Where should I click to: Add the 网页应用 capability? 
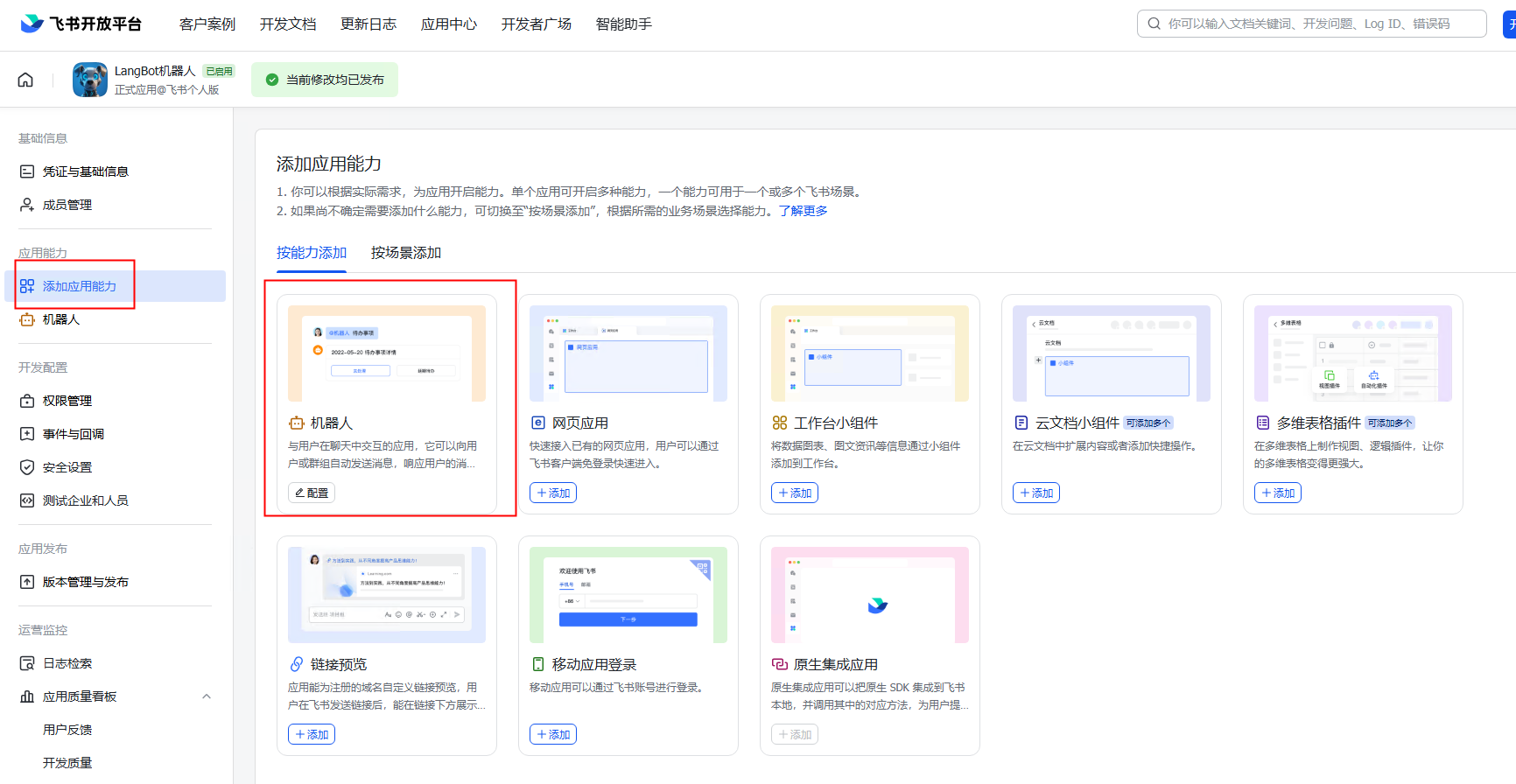(x=553, y=493)
